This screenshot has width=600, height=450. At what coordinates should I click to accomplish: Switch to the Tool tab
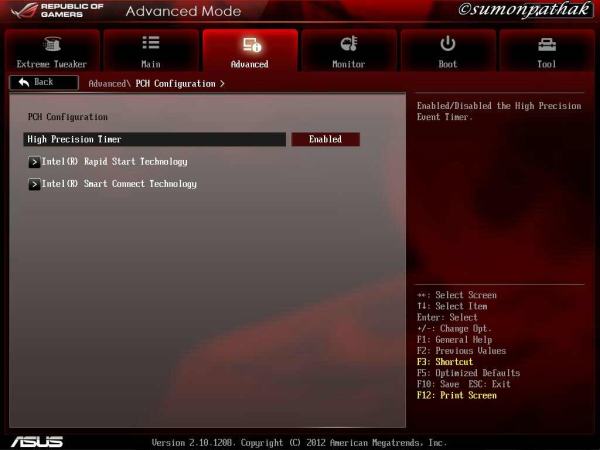click(547, 50)
